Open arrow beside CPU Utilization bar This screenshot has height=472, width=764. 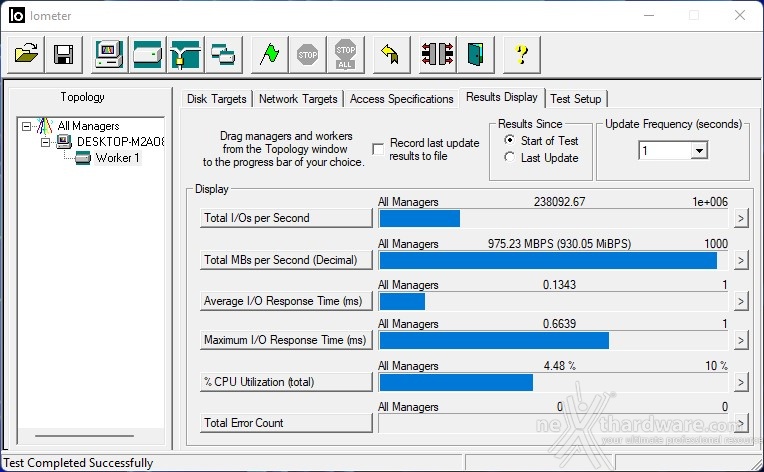741,382
